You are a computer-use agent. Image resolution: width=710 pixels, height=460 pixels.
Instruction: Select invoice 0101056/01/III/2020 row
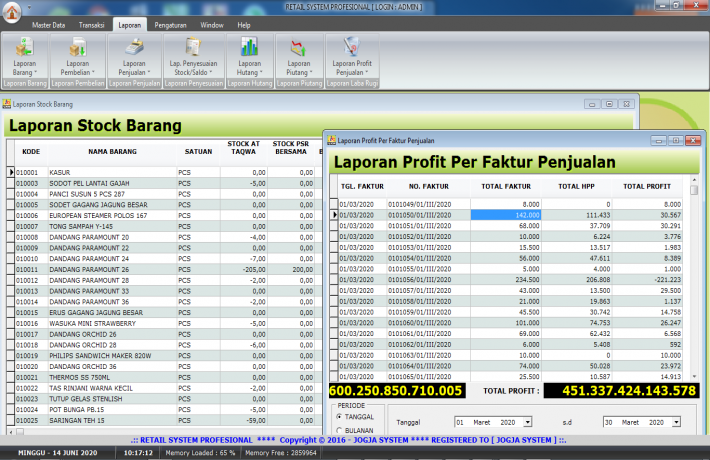click(x=511, y=280)
